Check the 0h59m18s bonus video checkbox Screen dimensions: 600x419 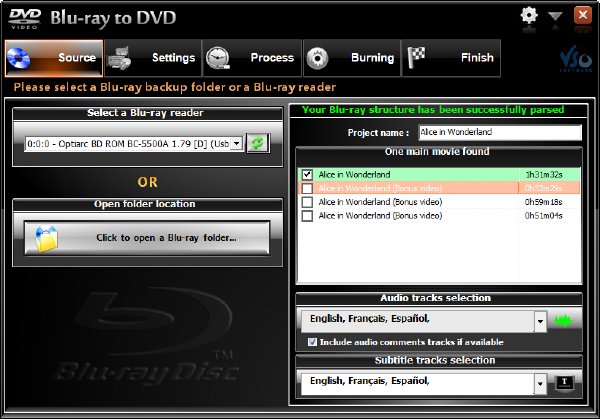307,202
